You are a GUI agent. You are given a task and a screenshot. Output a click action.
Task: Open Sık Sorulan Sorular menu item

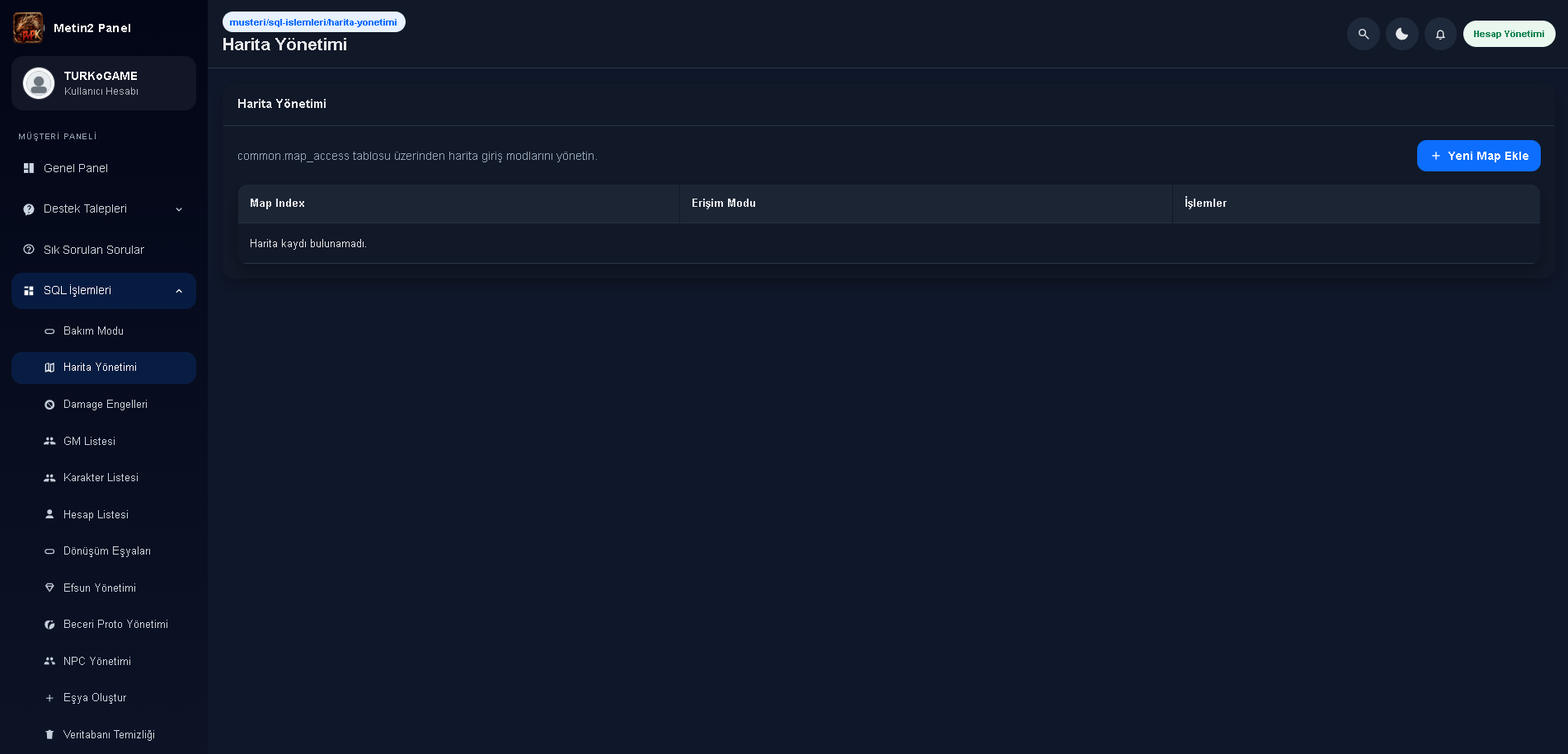point(104,250)
